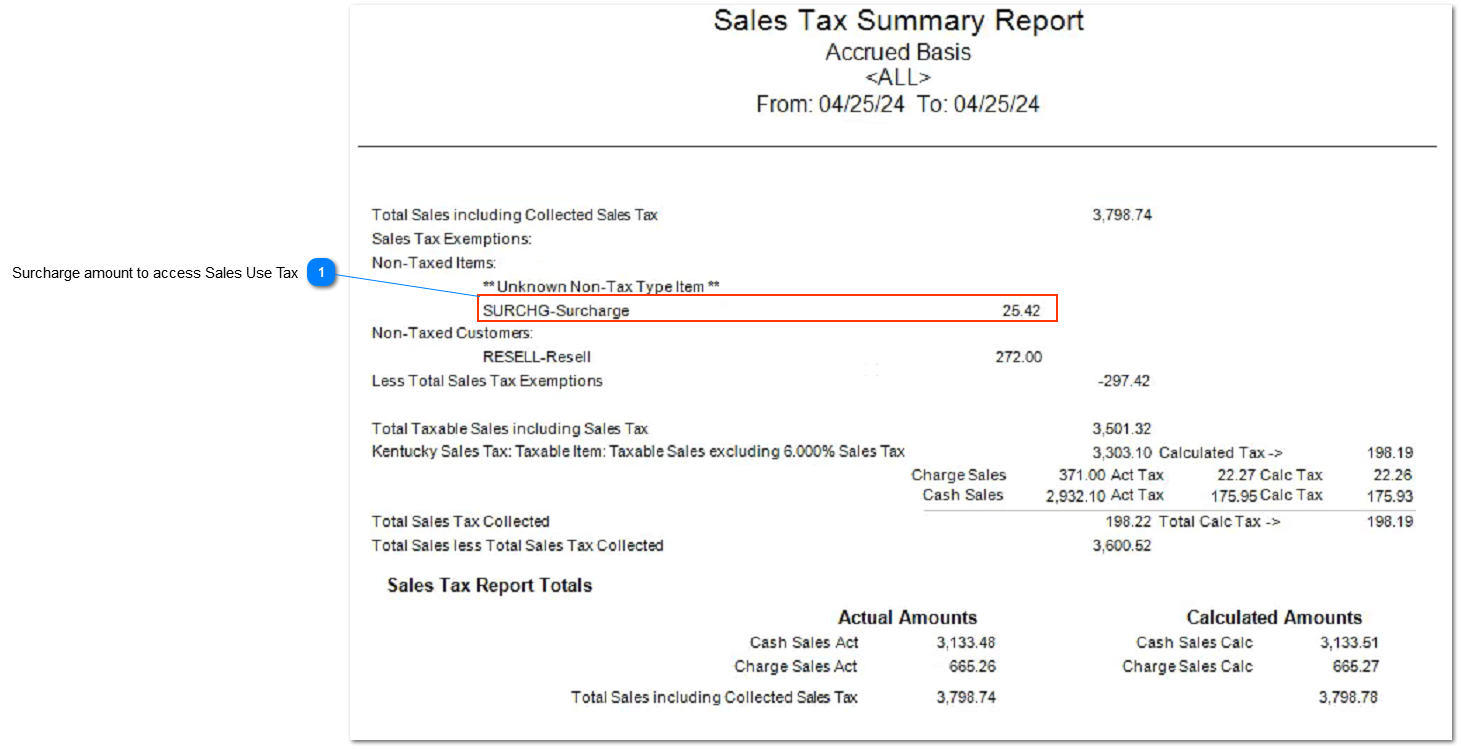Click the "Accrued Basis" subtitle
The image size is (1461, 749).
[898, 52]
